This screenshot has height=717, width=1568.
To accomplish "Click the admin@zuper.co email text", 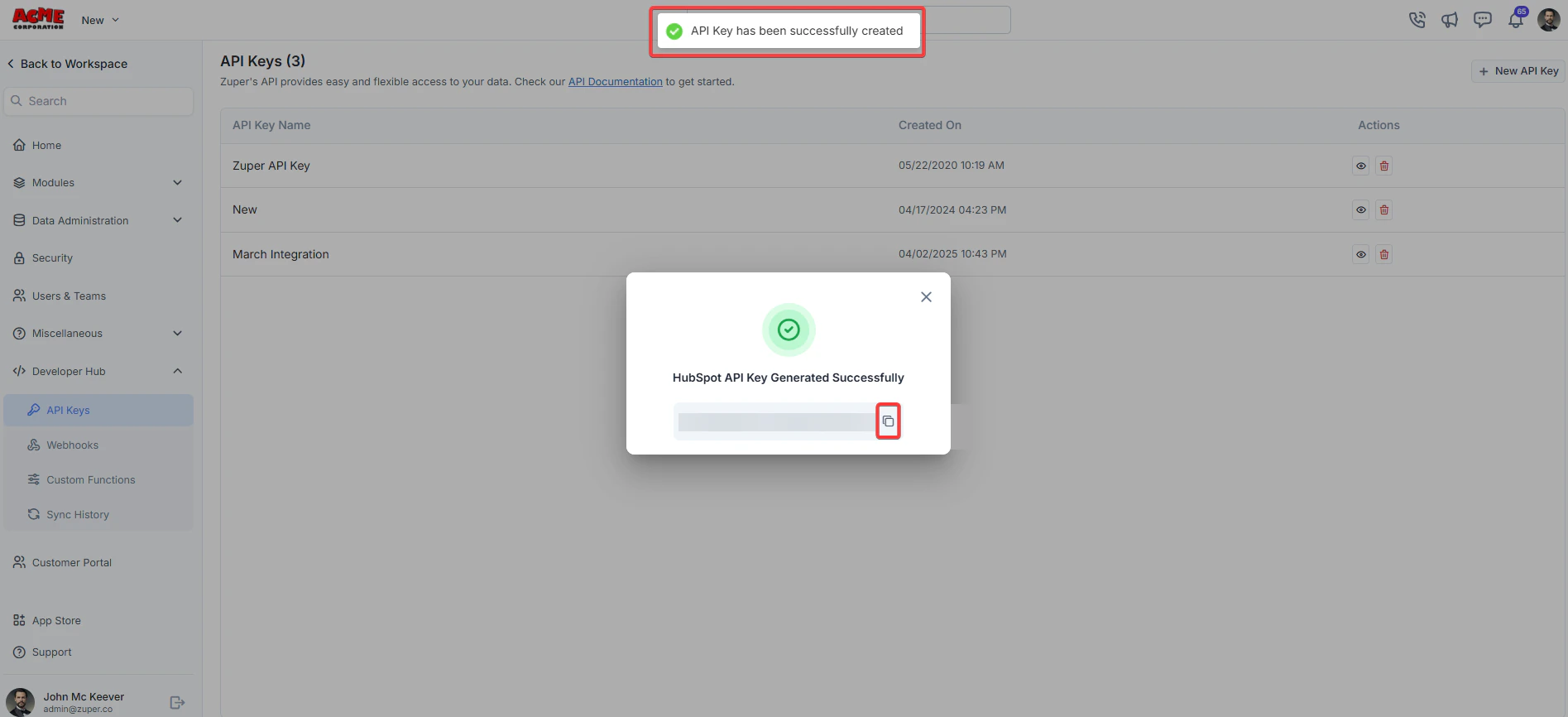I will (x=78, y=710).
